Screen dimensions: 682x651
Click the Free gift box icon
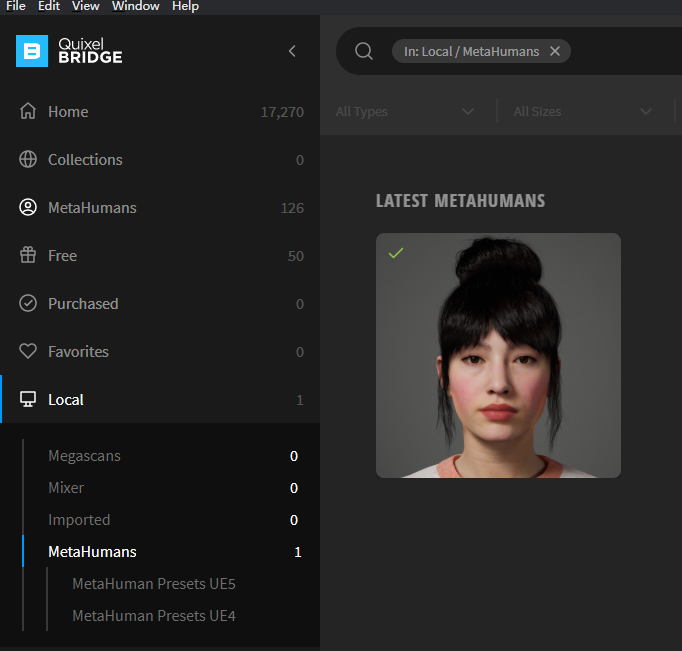(28, 255)
